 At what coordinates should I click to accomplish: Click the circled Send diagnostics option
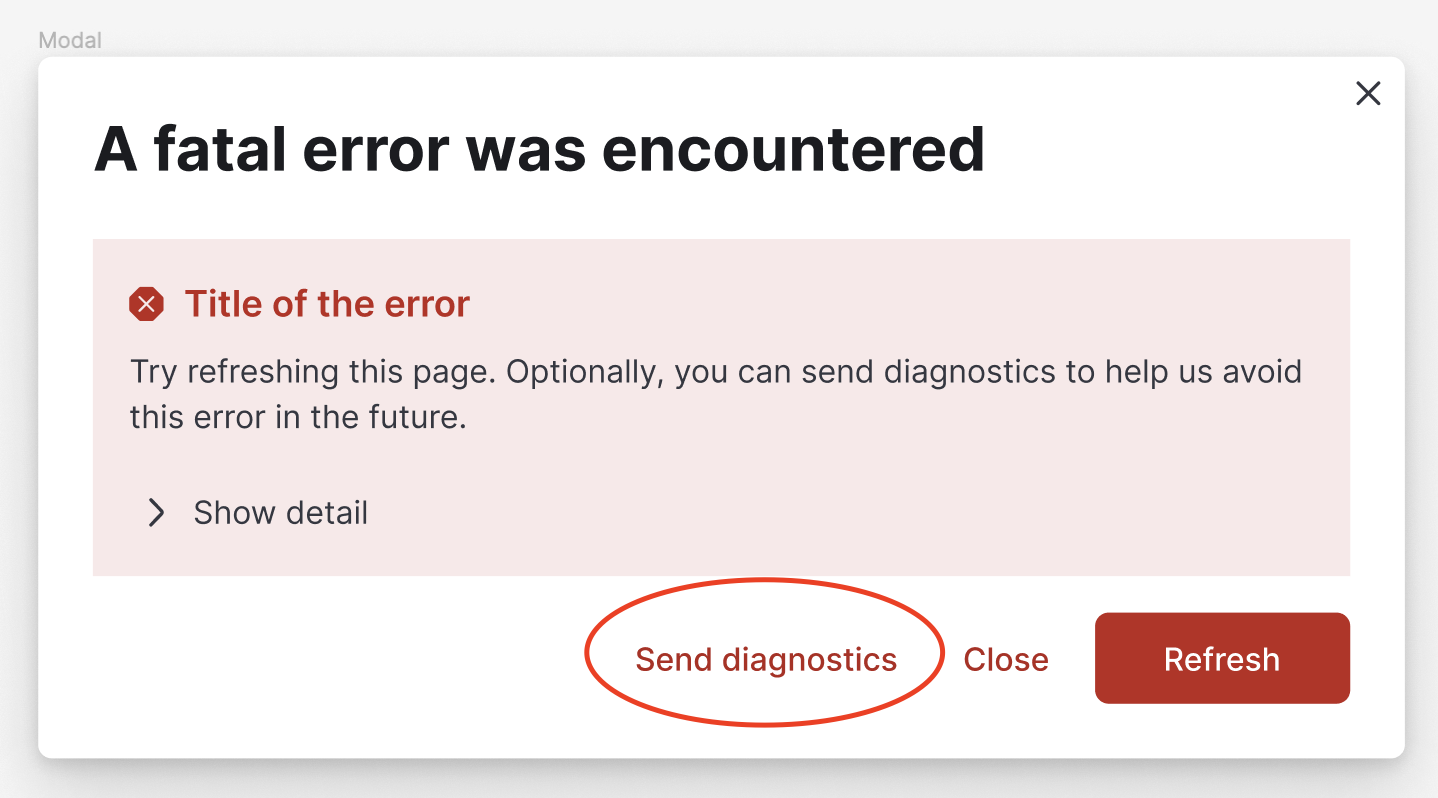click(x=765, y=658)
